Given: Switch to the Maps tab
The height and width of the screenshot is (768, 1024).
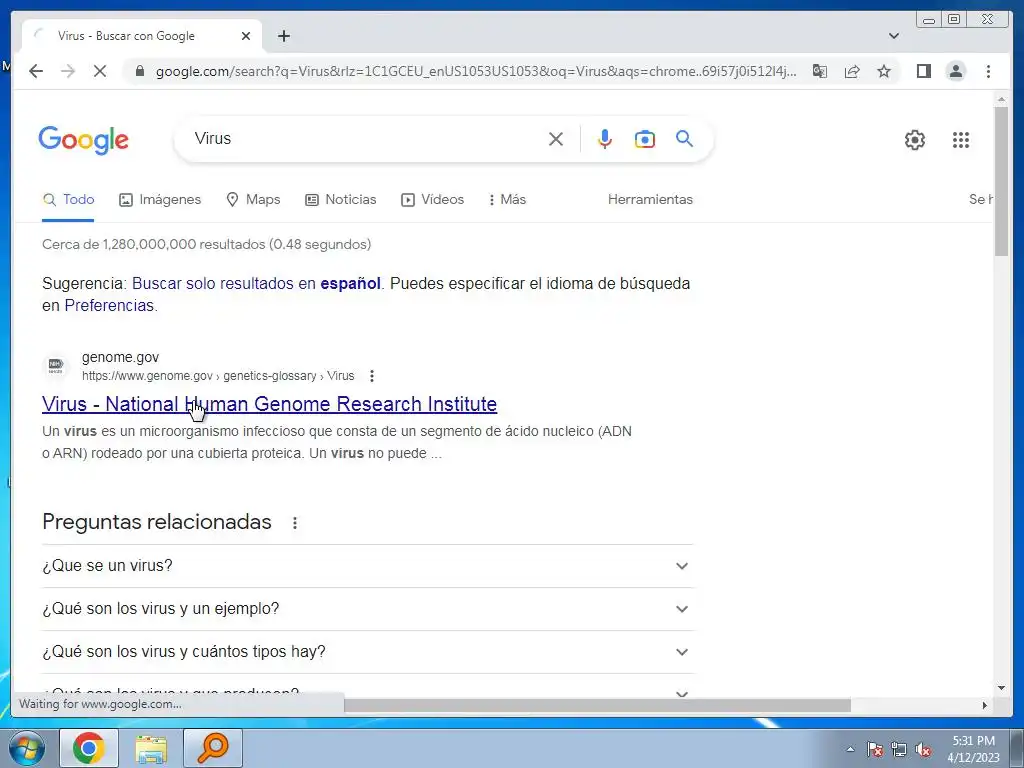Looking at the screenshot, I should pos(253,199).
